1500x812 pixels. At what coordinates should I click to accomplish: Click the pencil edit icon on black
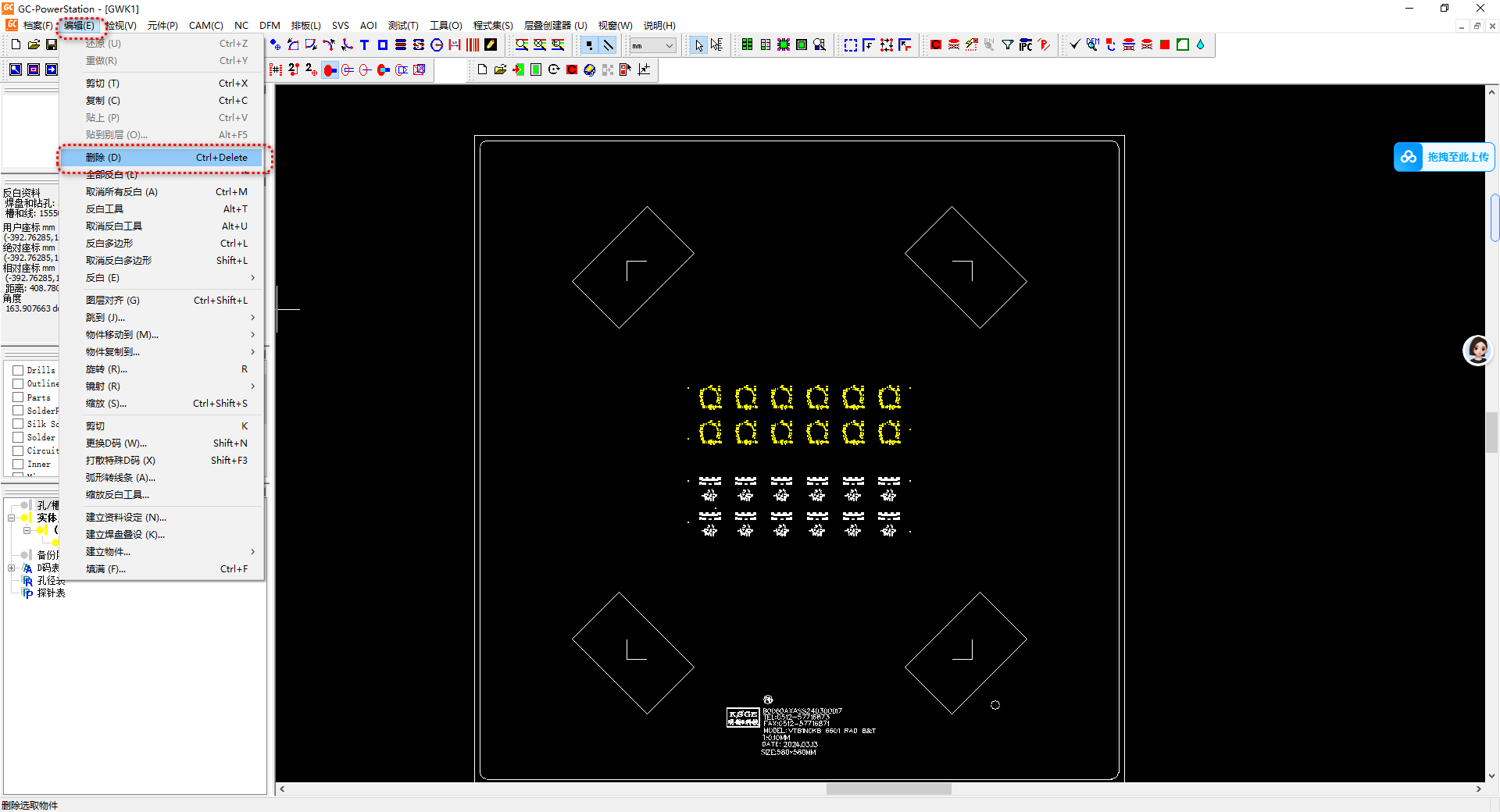[x=491, y=45]
